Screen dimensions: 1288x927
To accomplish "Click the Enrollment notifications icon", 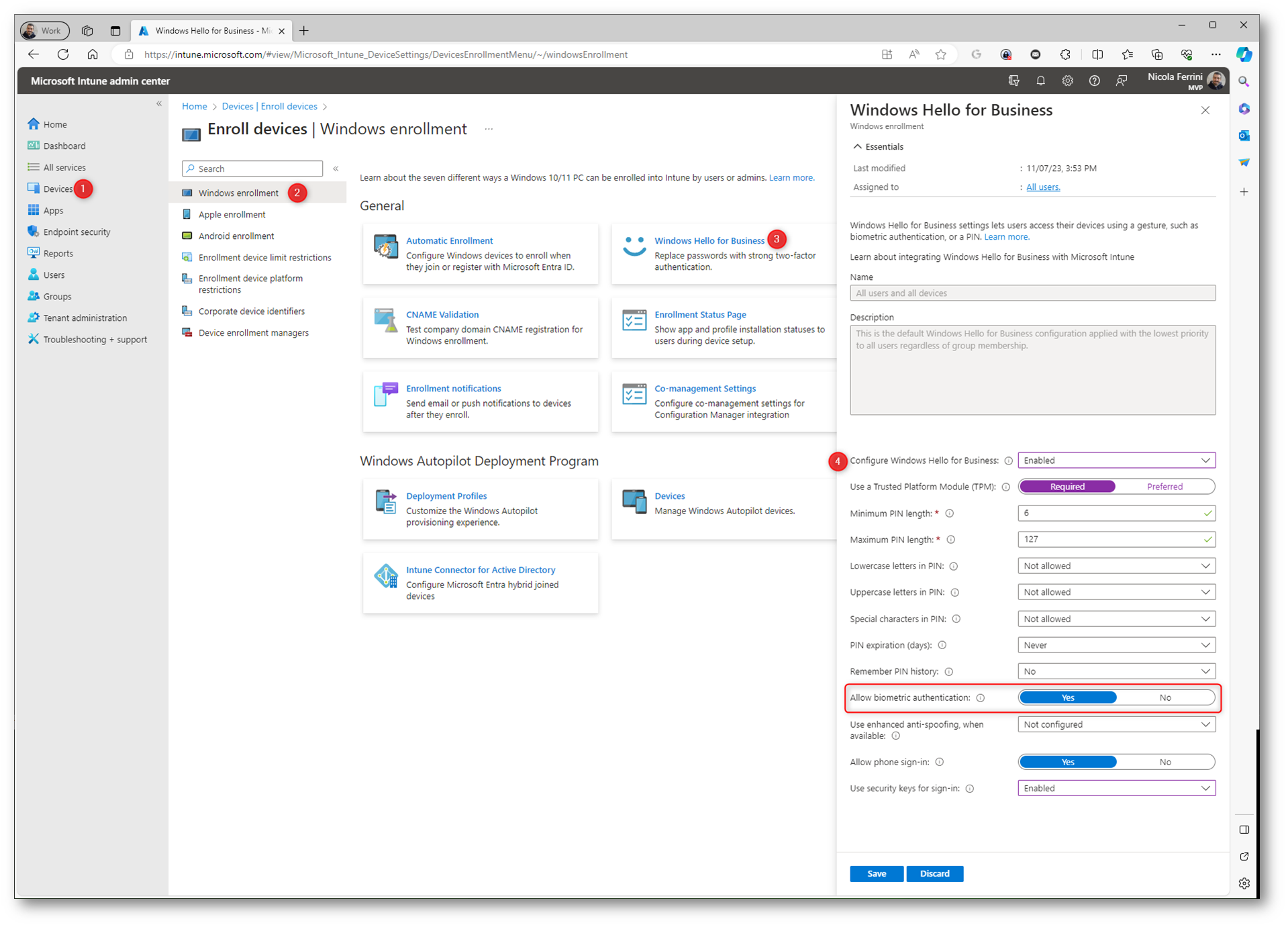I will point(385,394).
